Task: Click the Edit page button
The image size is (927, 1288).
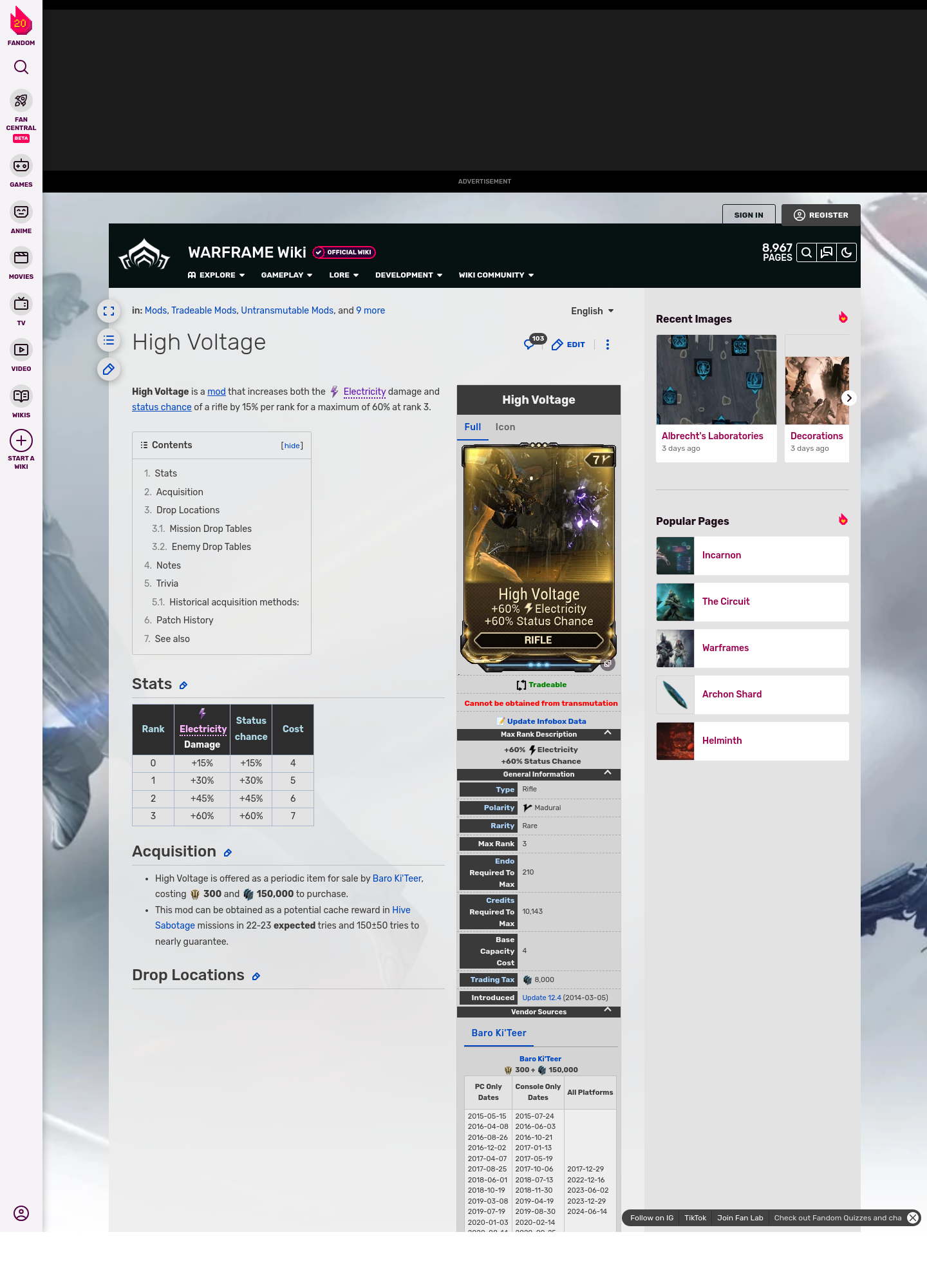Action: 568,345
